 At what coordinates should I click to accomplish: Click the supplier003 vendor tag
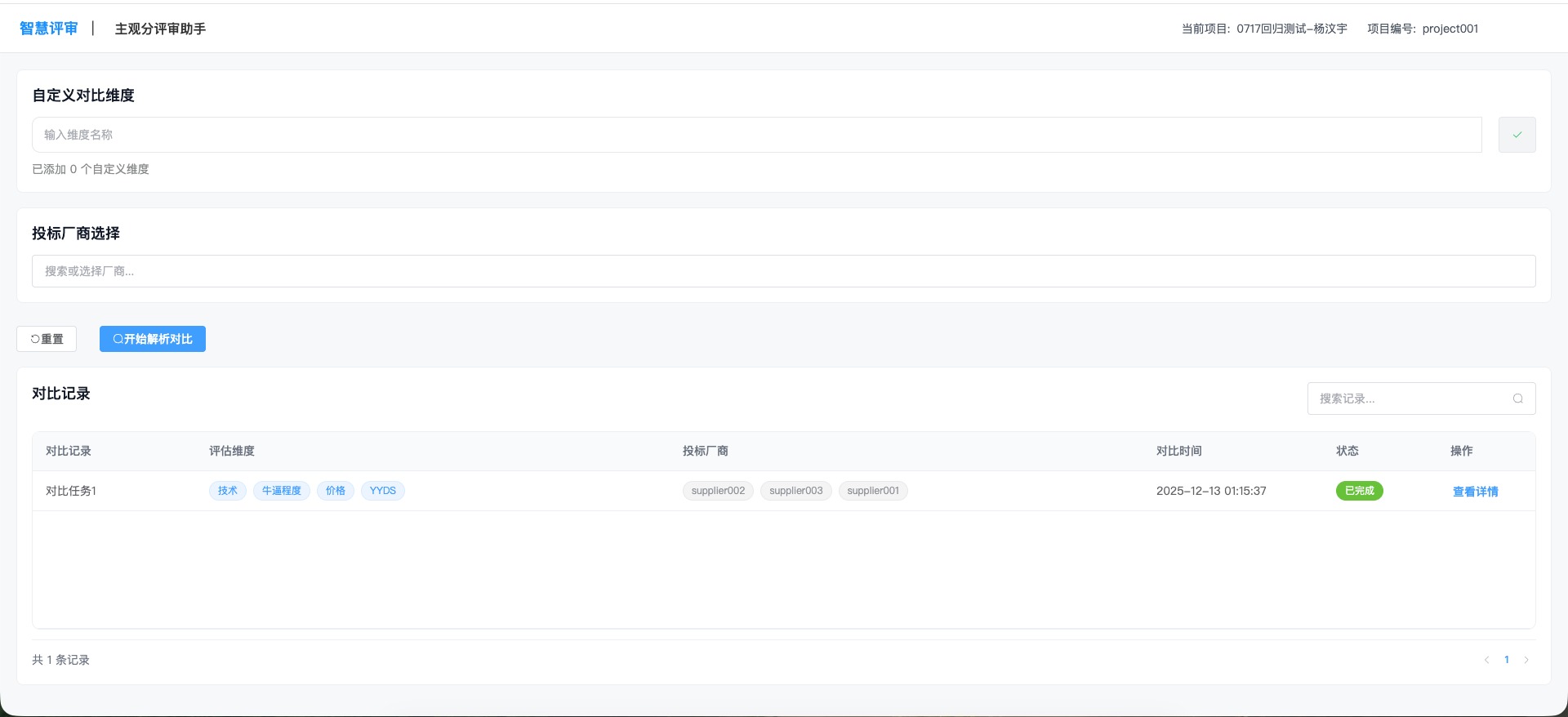click(795, 491)
